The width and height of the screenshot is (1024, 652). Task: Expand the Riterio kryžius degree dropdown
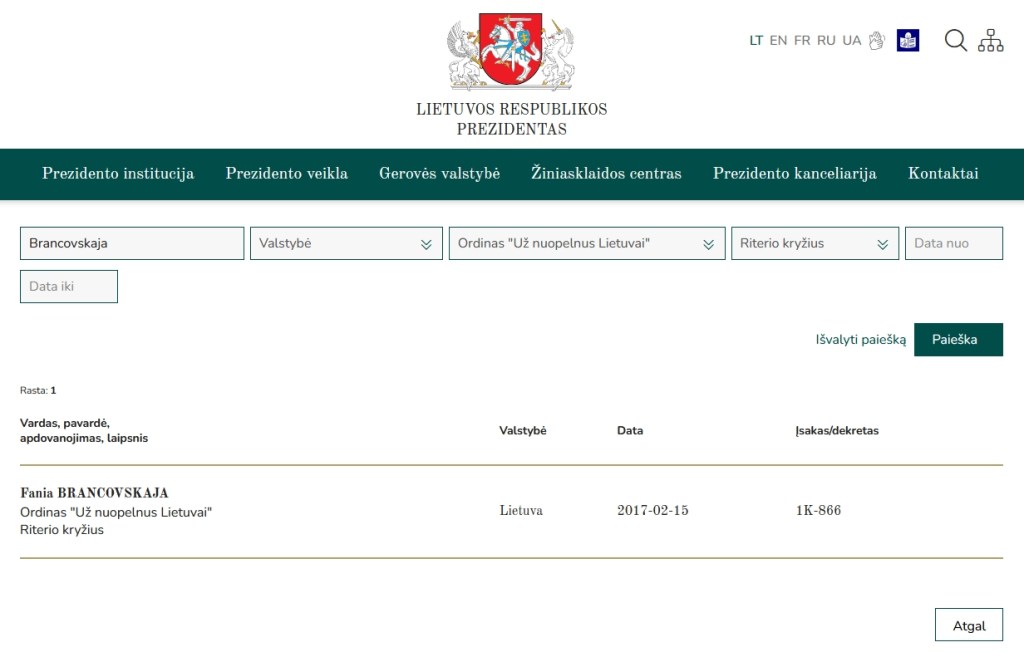tap(814, 244)
